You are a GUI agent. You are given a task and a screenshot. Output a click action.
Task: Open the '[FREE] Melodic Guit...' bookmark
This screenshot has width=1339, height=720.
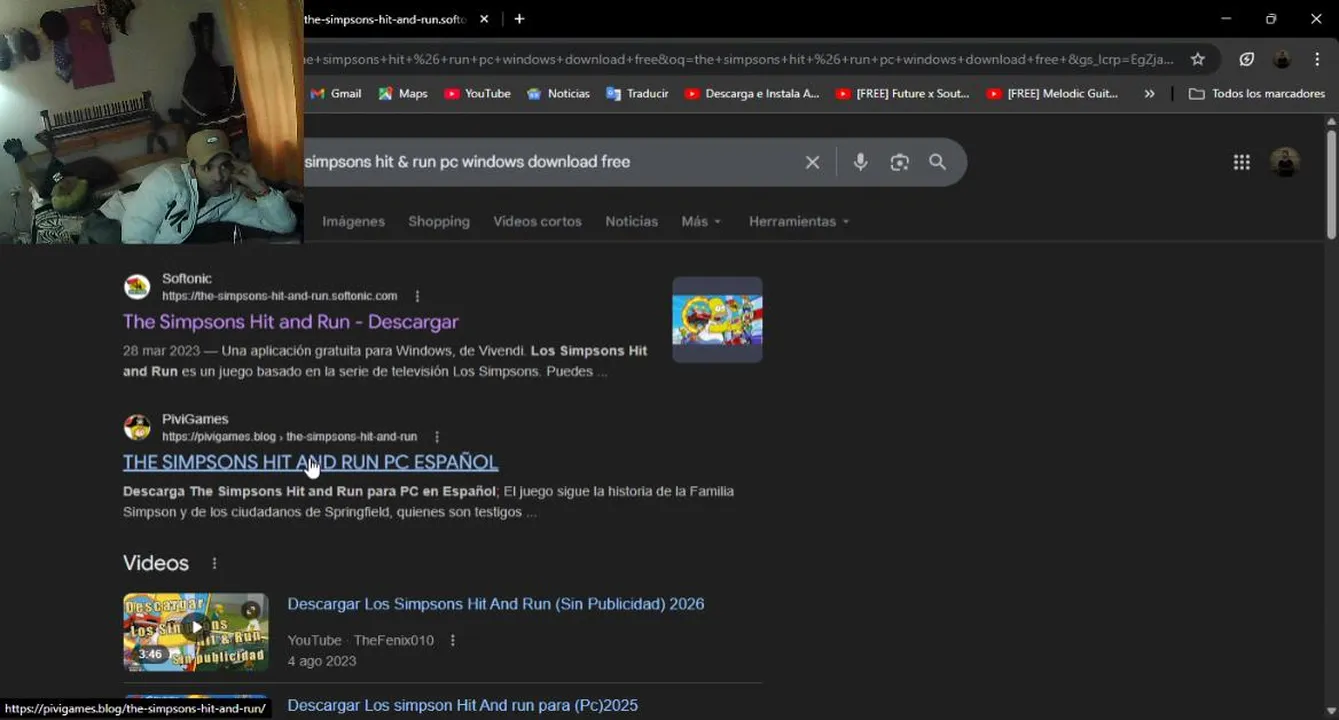click(1053, 93)
